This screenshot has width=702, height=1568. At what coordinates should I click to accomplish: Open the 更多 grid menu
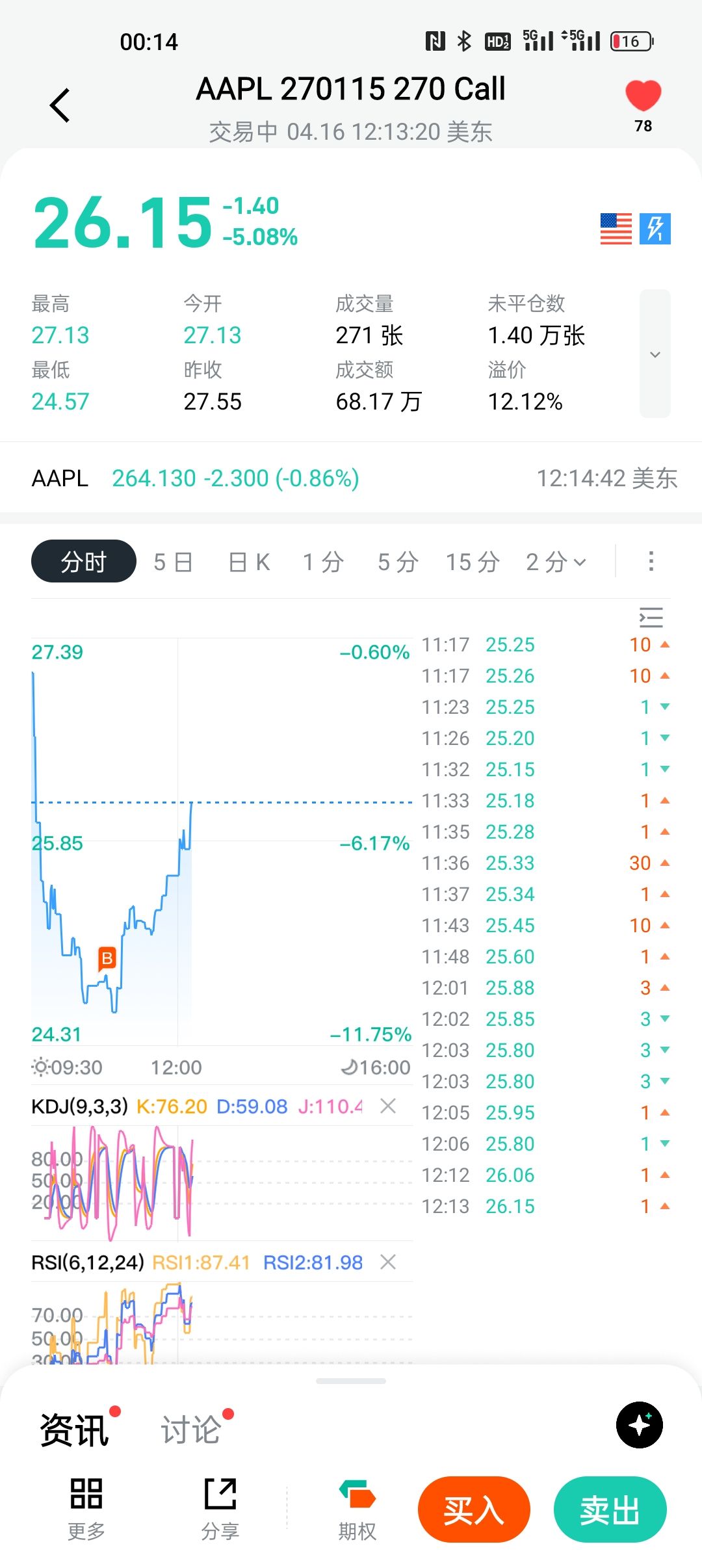click(x=86, y=1508)
